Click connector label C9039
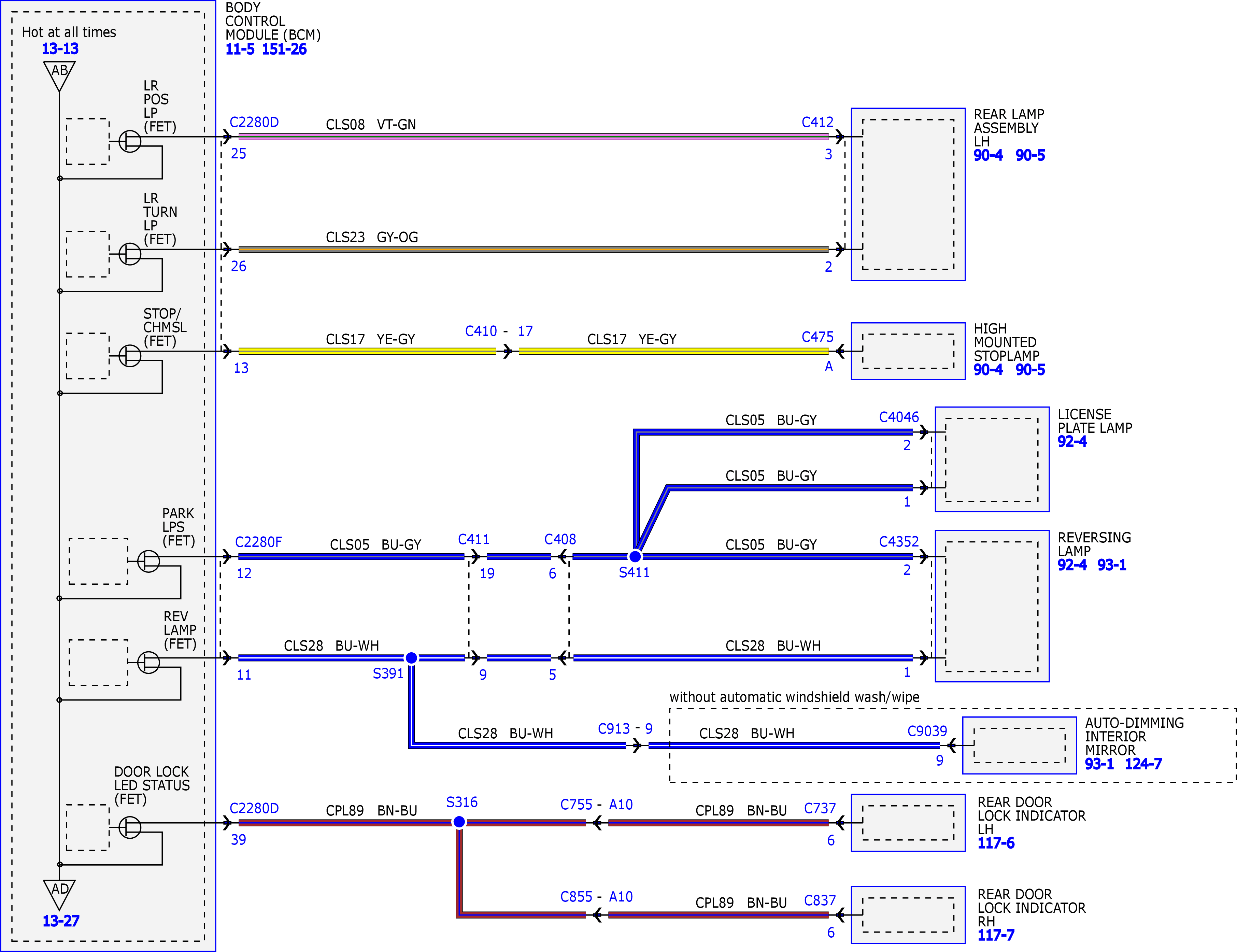Image resolution: width=1237 pixels, height=952 pixels. pyautogui.click(x=927, y=731)
